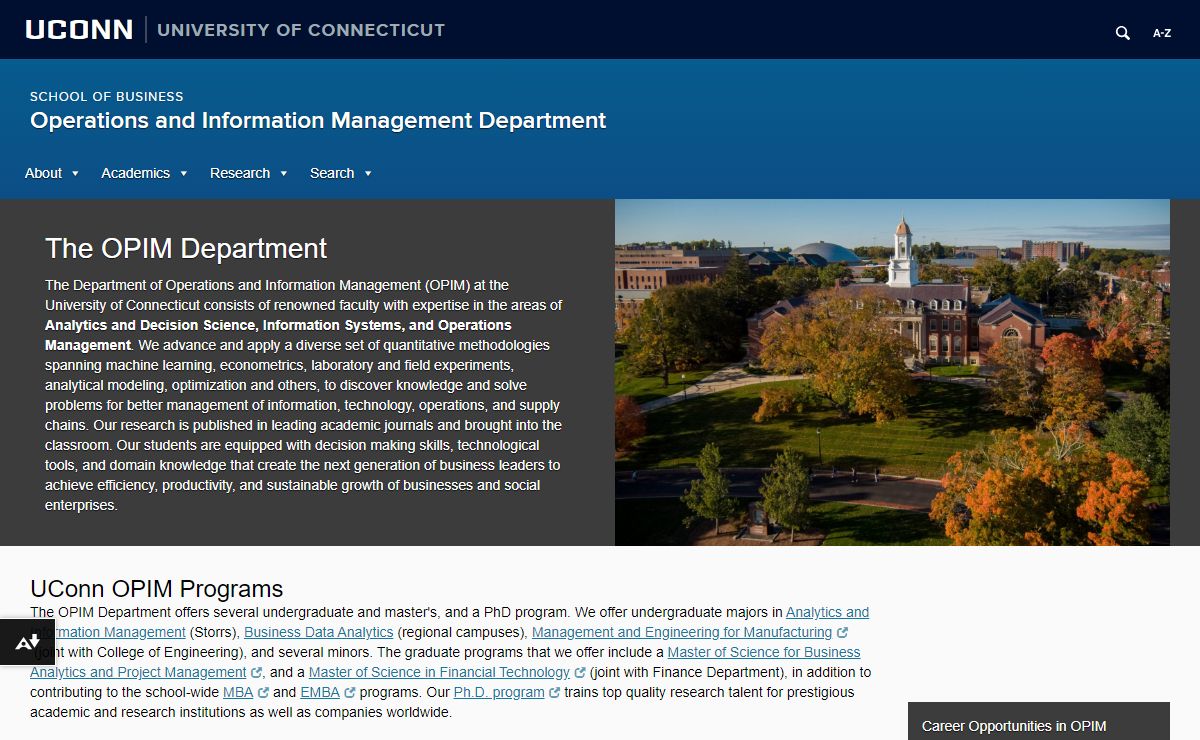Image resolution: width=1200 pixels, height=740 pixels.
Task: Click external link icon after Financial Technology
Action: click(x=580, y=673)
